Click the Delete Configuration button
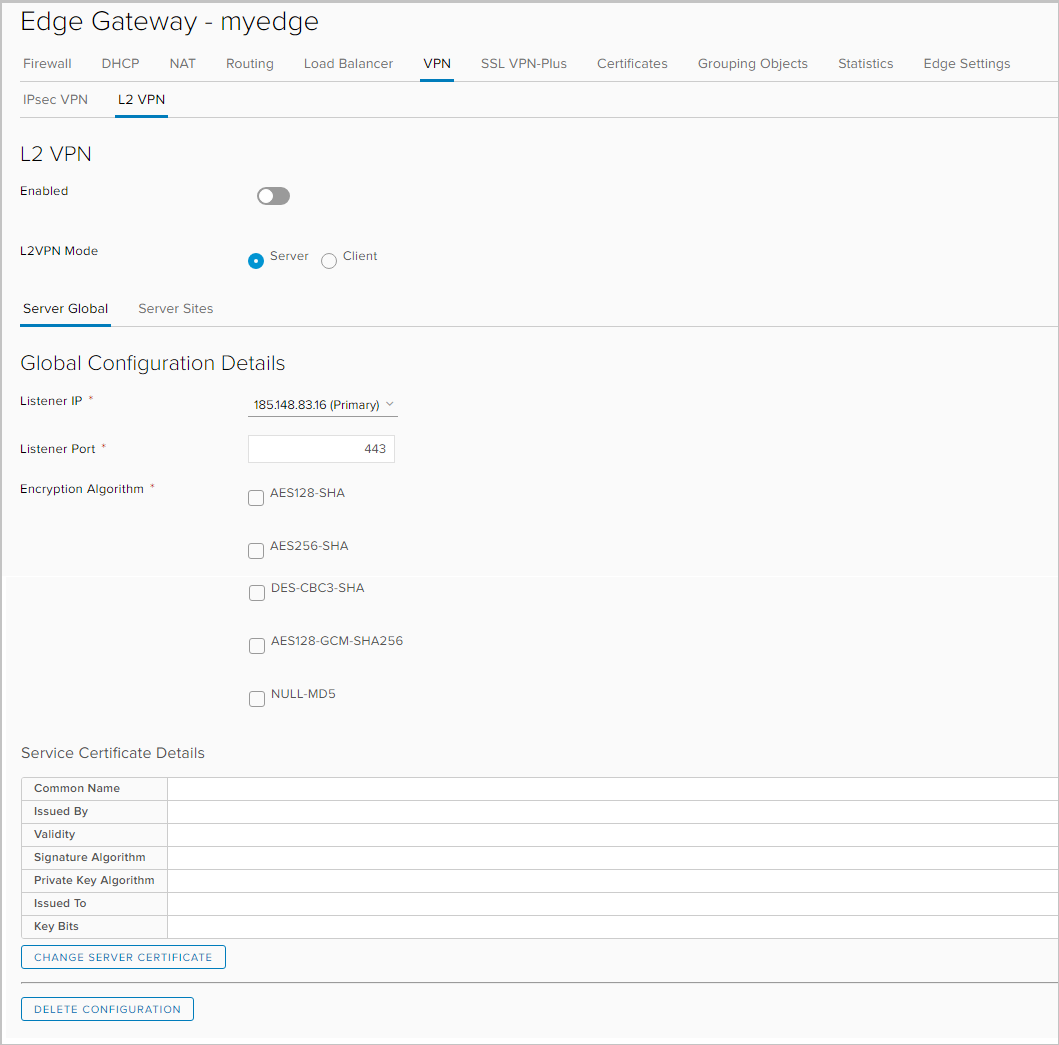Screen dimensions: 1059x1045 [x=107, y=1009]
